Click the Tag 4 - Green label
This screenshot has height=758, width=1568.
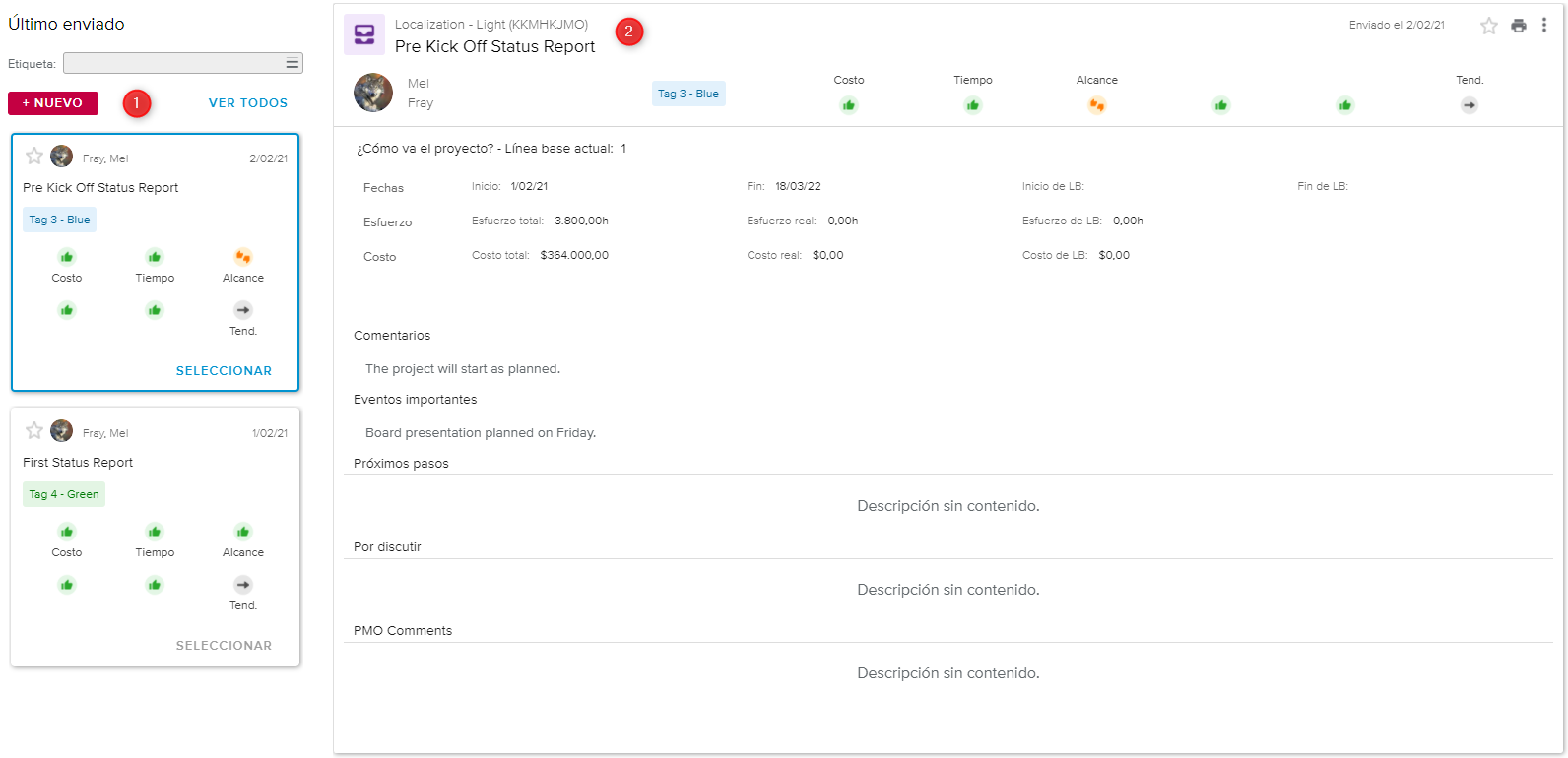[x=64, y=494]
